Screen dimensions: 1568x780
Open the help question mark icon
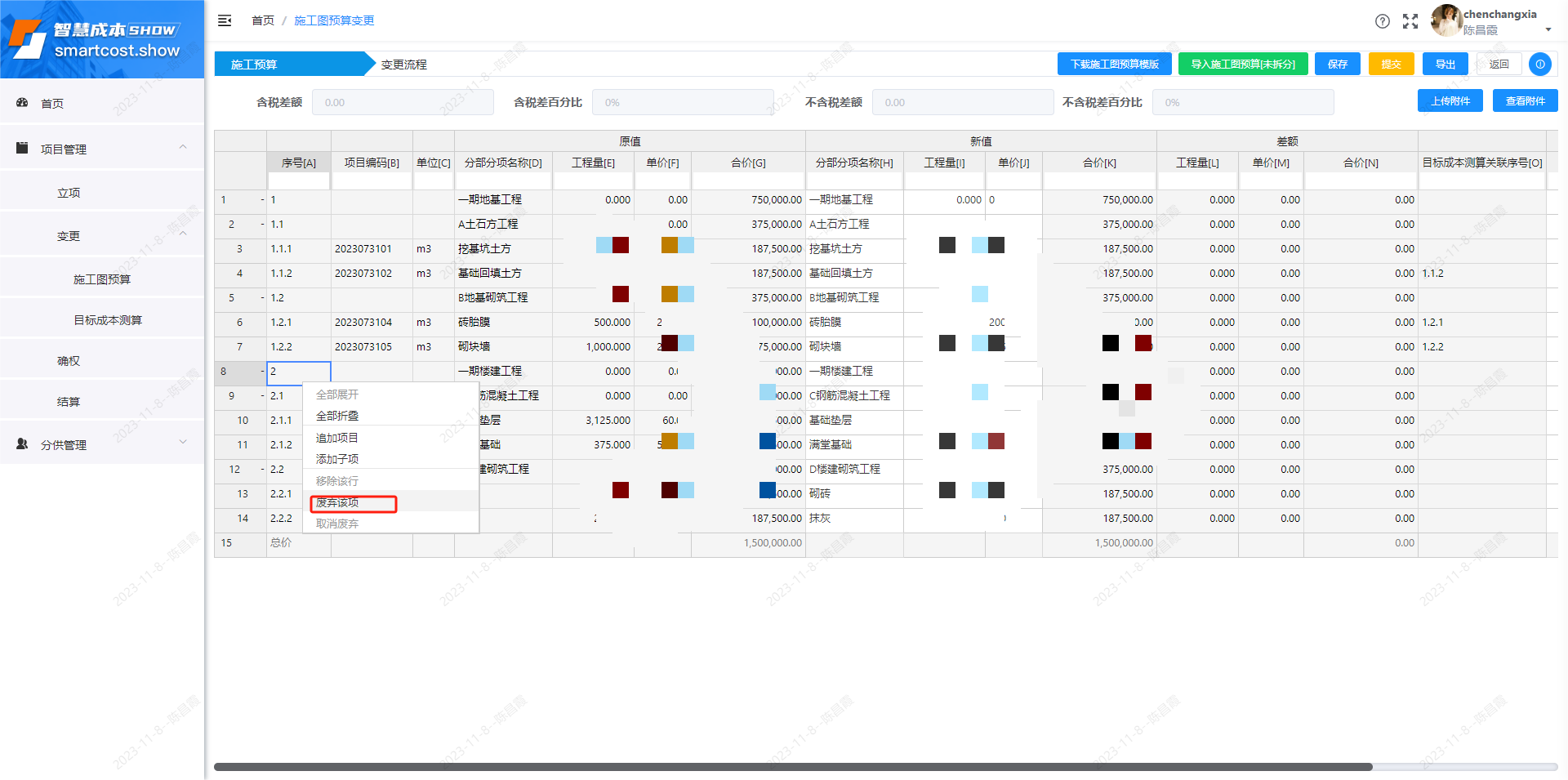(1382, 21)
